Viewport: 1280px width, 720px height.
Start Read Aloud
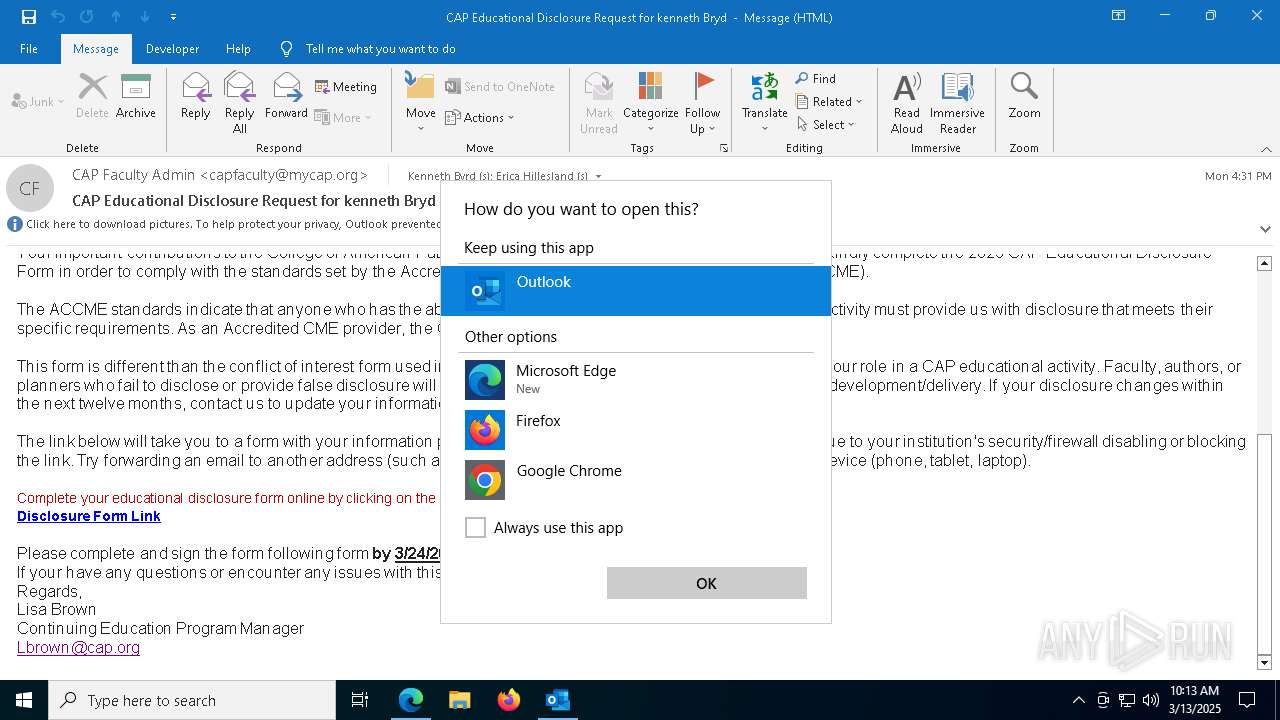[907, 102]
